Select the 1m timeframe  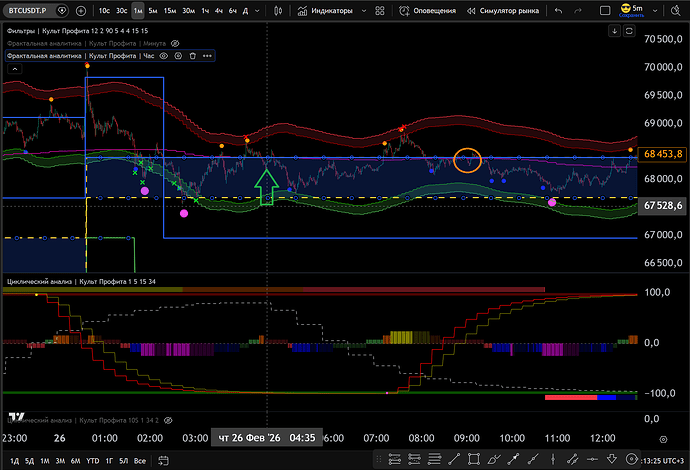[x=137, y=11]
